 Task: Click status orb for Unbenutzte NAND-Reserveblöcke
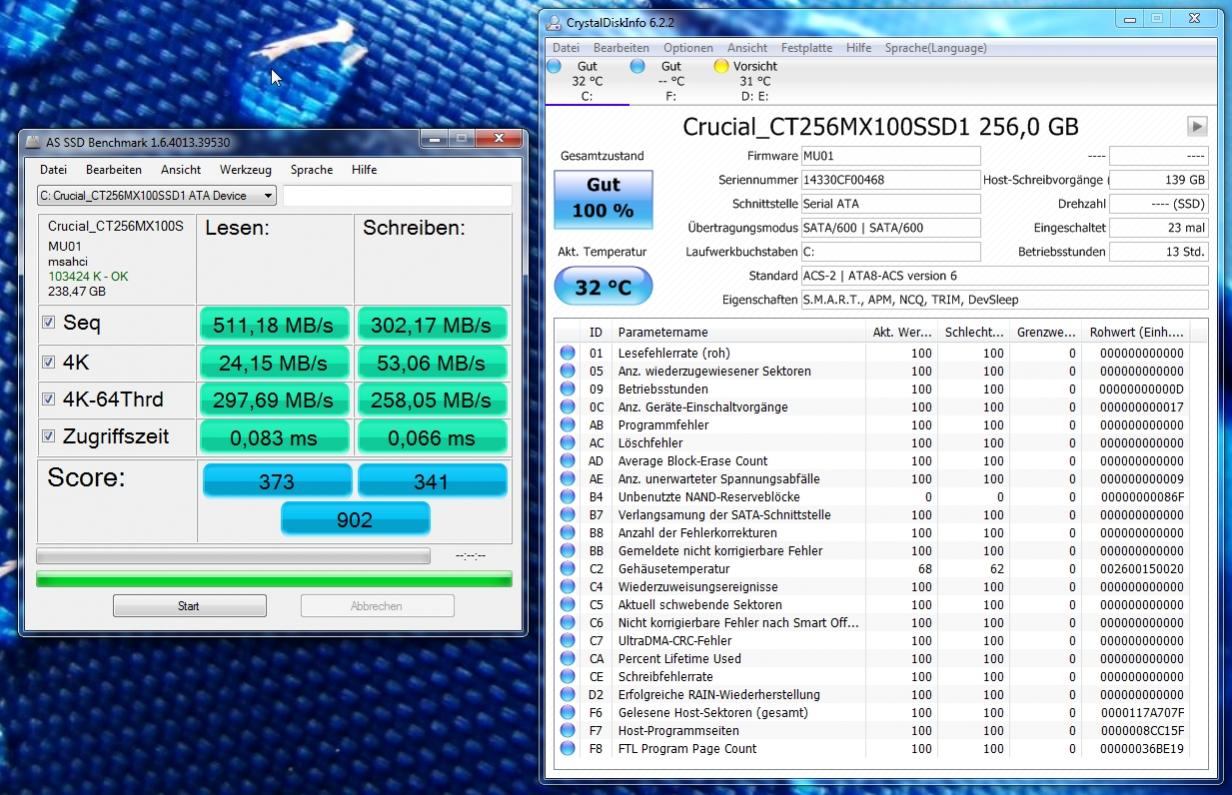coord(567,497)
